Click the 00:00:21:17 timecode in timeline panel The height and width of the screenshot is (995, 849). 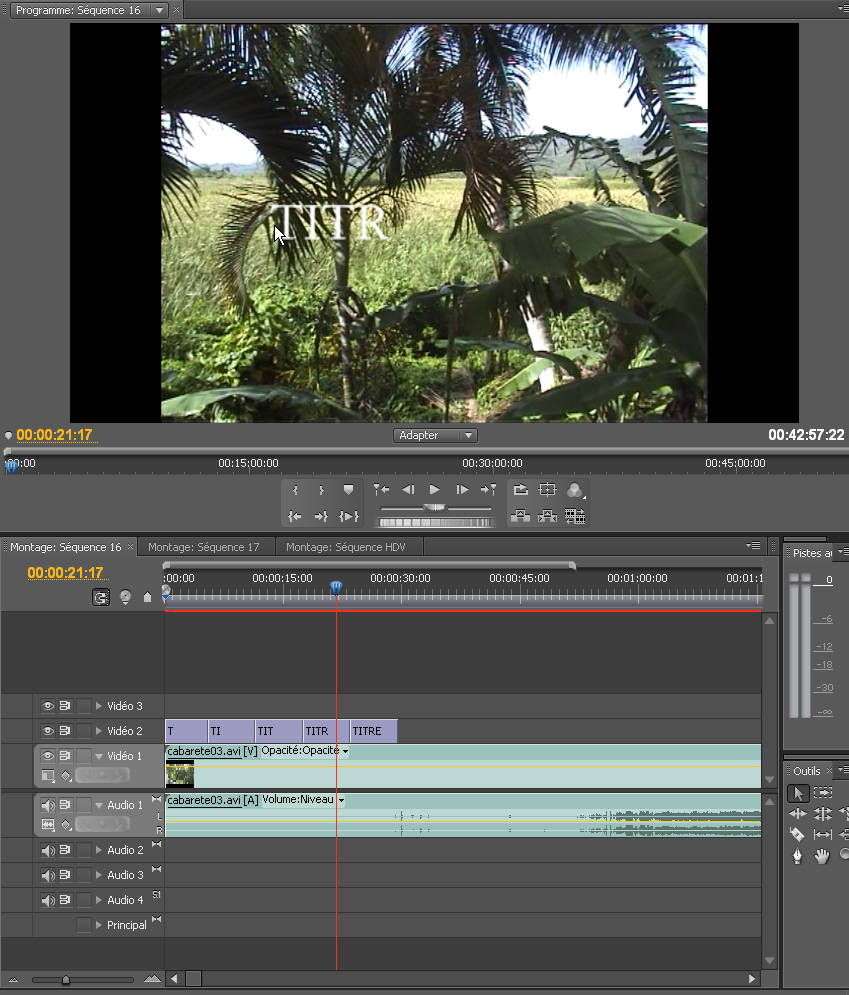tap(65, 573)
